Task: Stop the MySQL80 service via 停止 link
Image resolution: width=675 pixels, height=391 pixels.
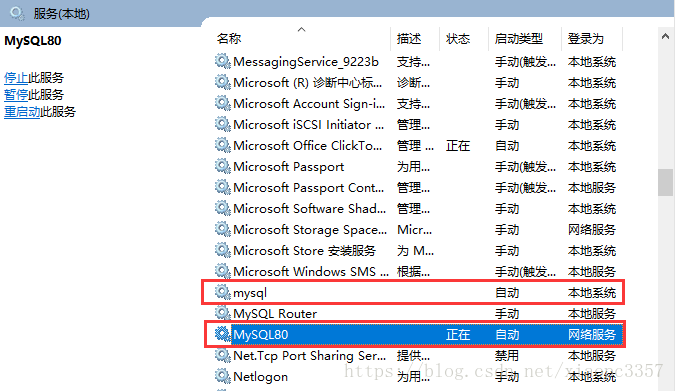Action: (16, 78)
